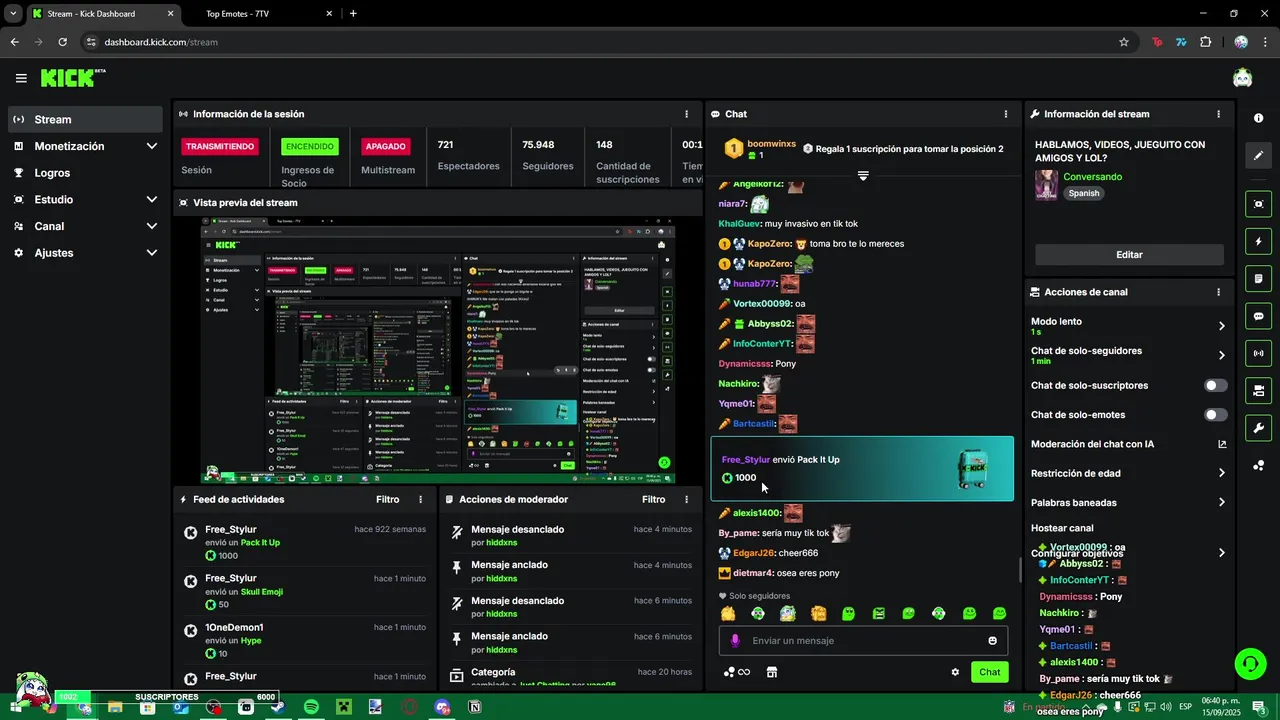The height and width of the screenshot is (720, 1280).
Task: Open three-dot menu of Información del stream
Action: [x=1218, y=114]
